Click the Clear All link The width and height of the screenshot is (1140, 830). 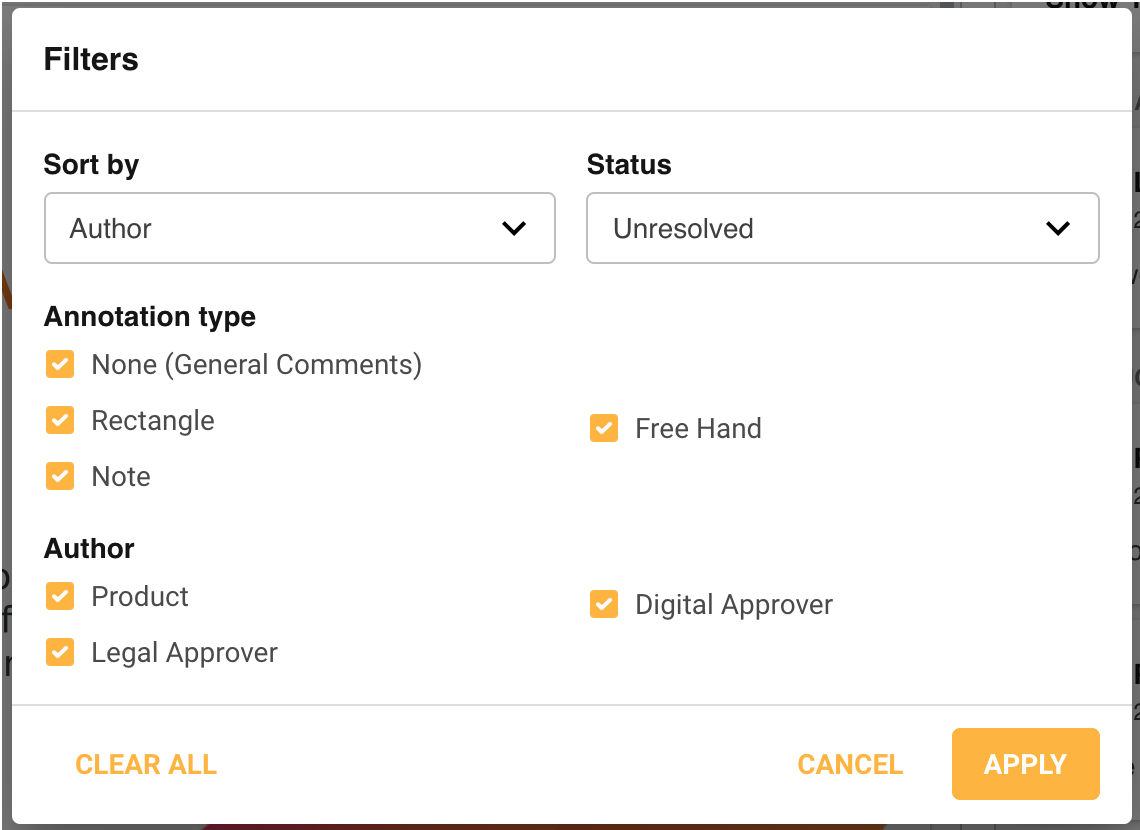click(x=146, y=764)
